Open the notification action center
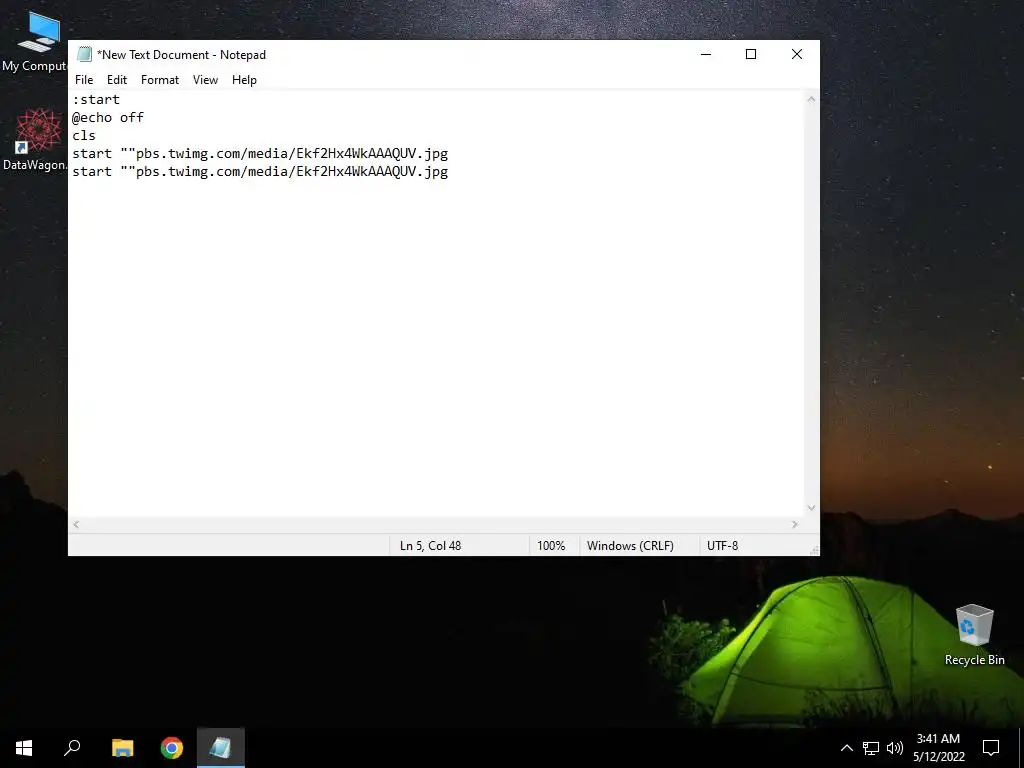This screenshot has width=1024, height=768. 991,748
